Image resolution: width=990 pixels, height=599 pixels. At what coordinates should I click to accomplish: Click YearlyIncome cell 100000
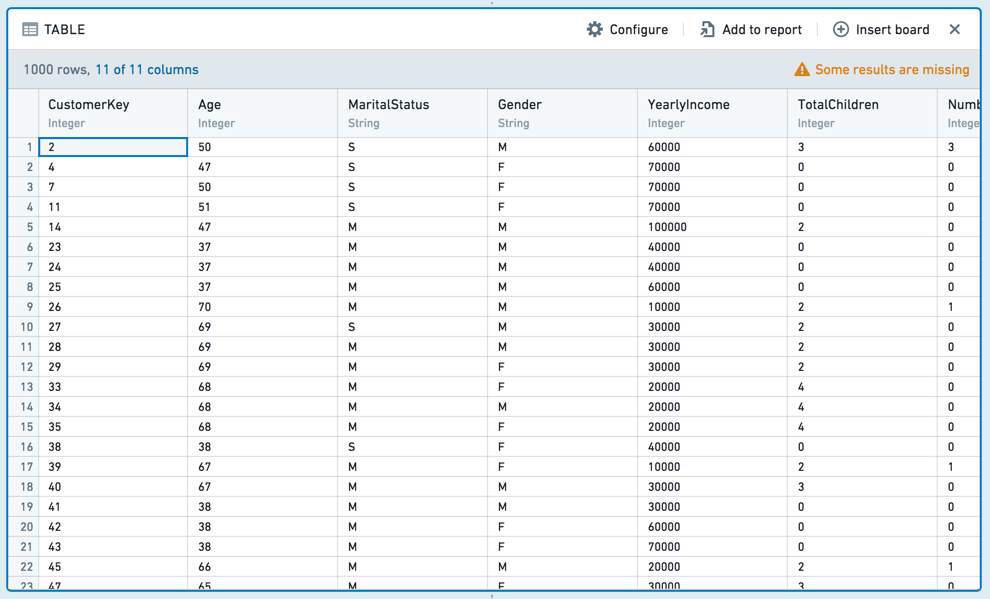point(712,227)
